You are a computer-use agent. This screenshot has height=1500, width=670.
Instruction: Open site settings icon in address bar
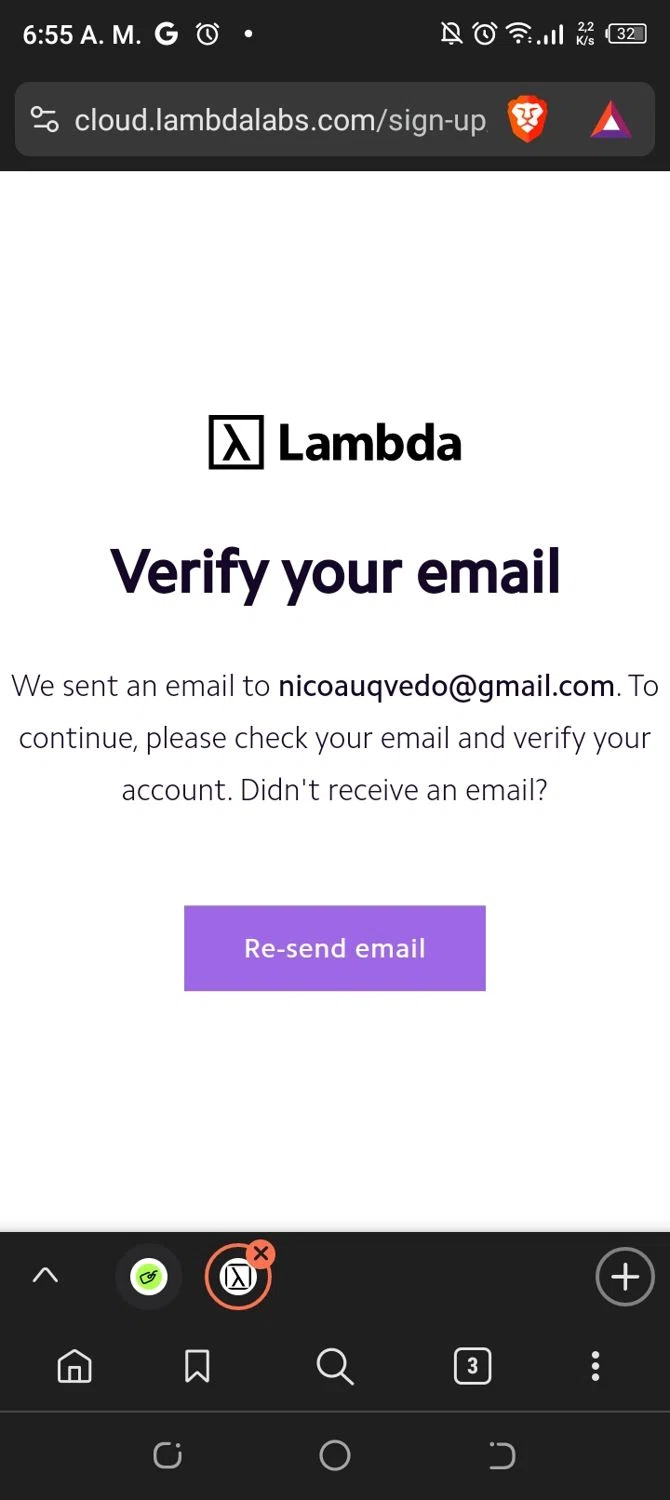pos(44,120)
